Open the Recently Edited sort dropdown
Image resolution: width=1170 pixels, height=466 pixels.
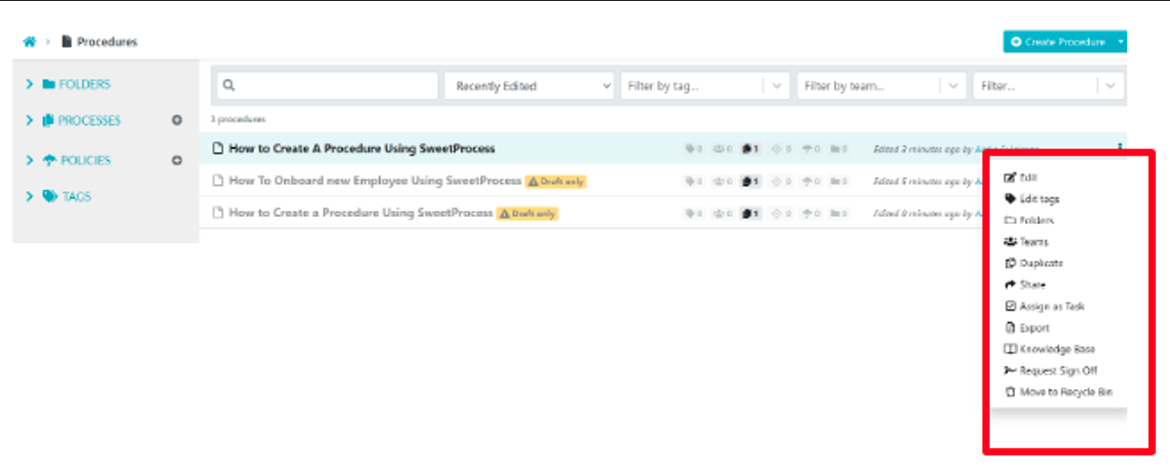(528, 86)
